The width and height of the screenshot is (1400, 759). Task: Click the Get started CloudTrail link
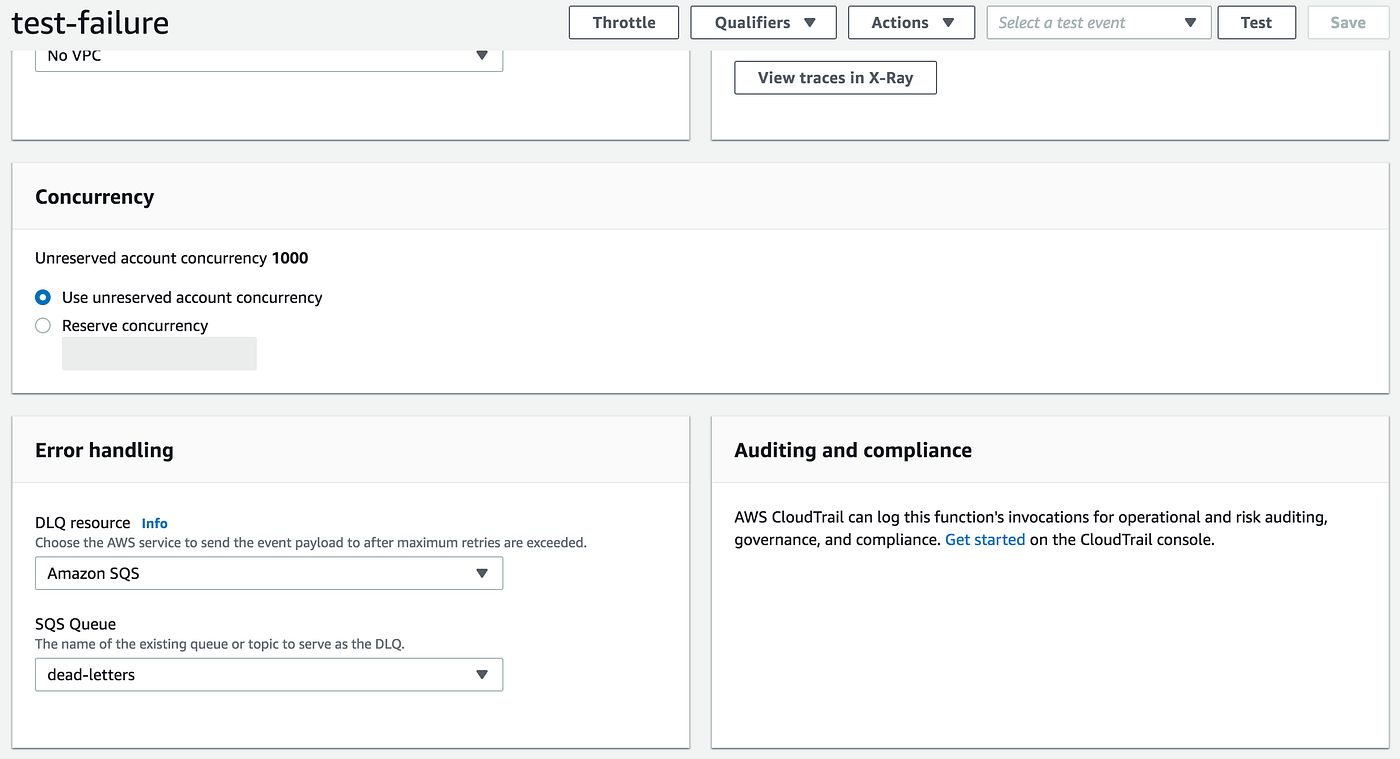point(984,539)
